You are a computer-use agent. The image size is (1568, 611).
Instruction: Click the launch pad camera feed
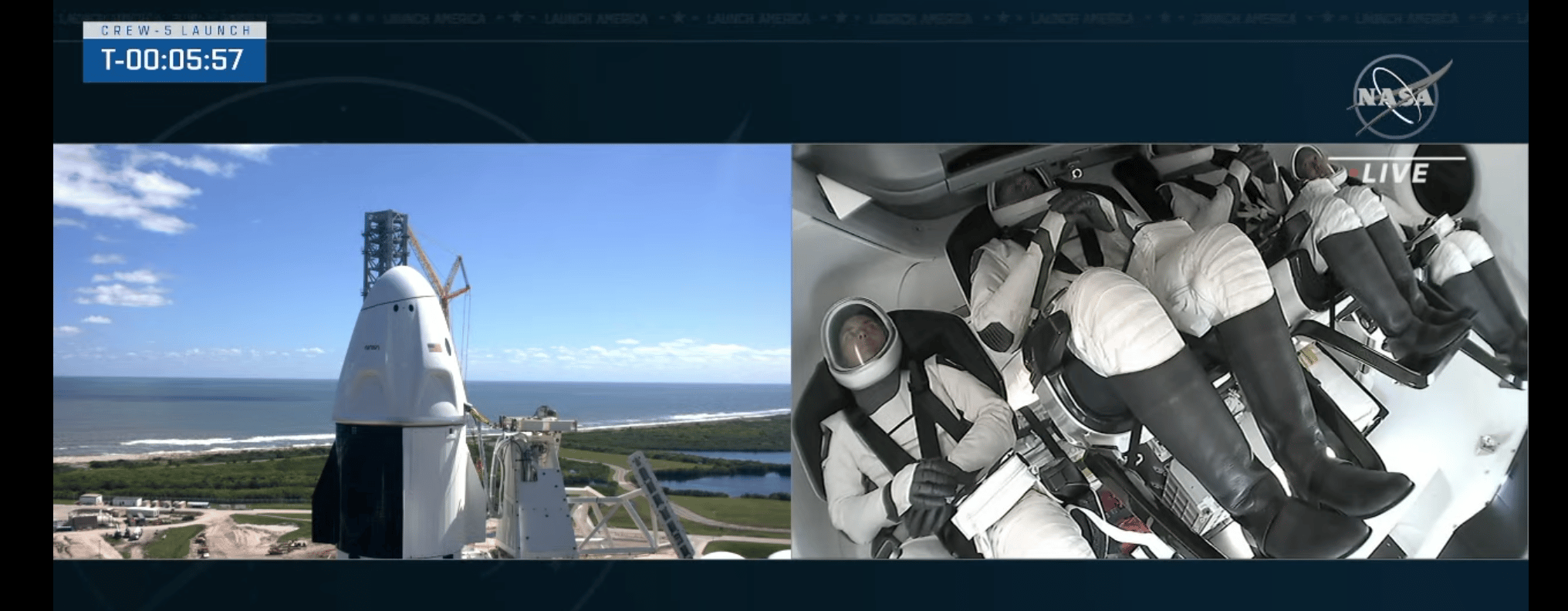[422, 351]
